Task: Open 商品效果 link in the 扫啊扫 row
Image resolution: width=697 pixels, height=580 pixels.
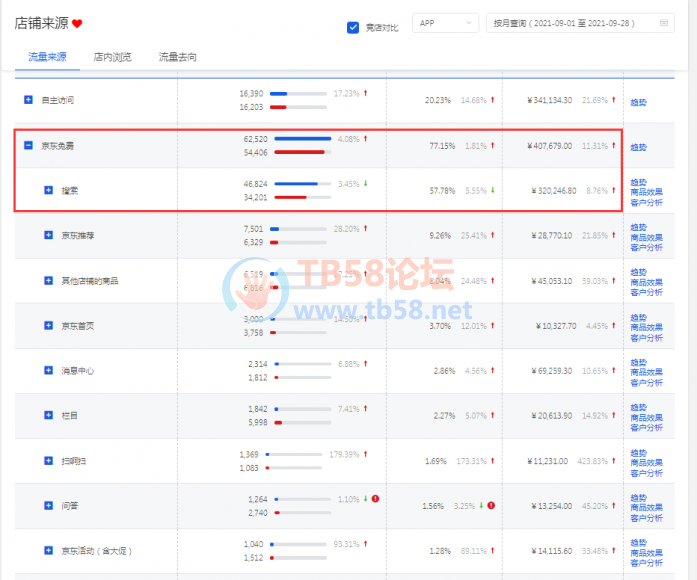Action: click(x=646, y=463)
